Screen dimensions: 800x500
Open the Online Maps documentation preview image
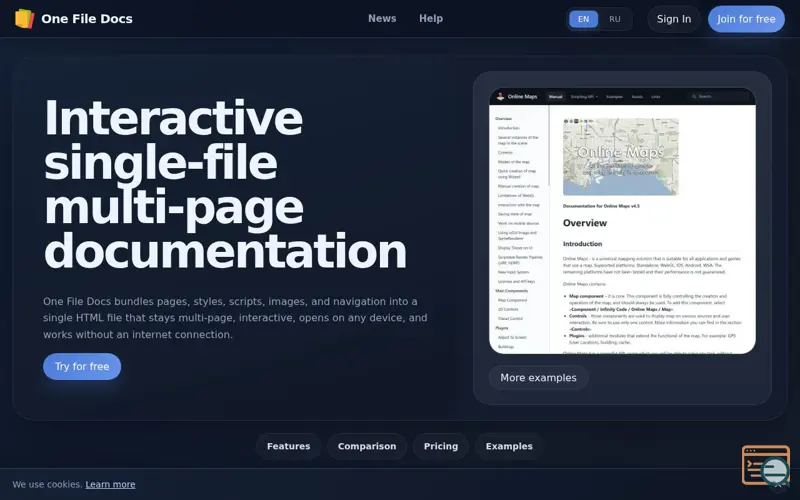[x=622, y=221]
